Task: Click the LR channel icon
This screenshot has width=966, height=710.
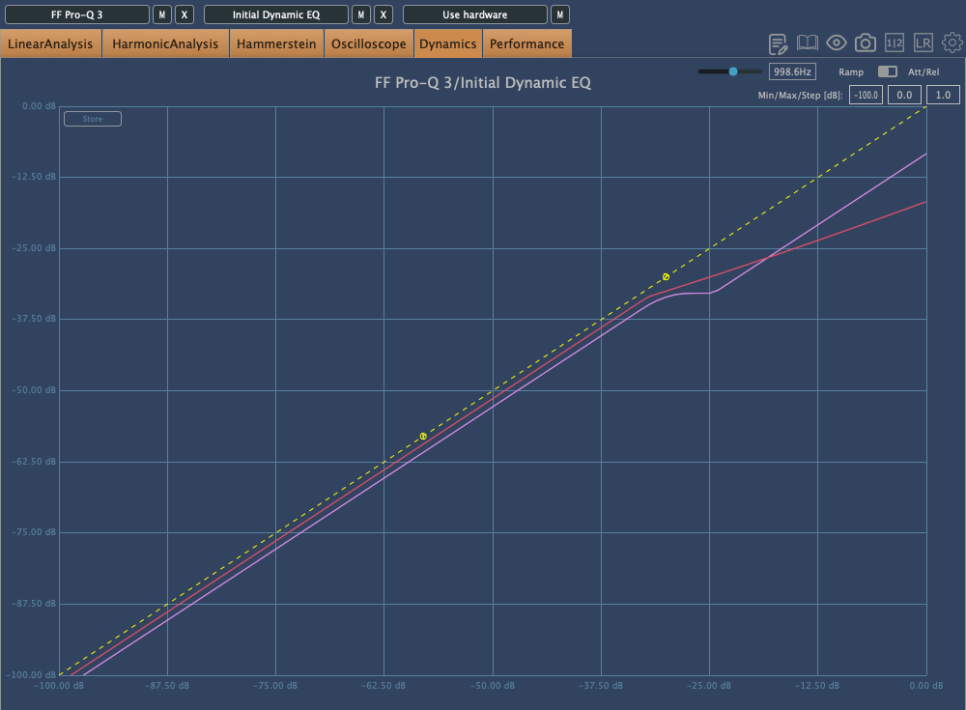Action: 923,44
